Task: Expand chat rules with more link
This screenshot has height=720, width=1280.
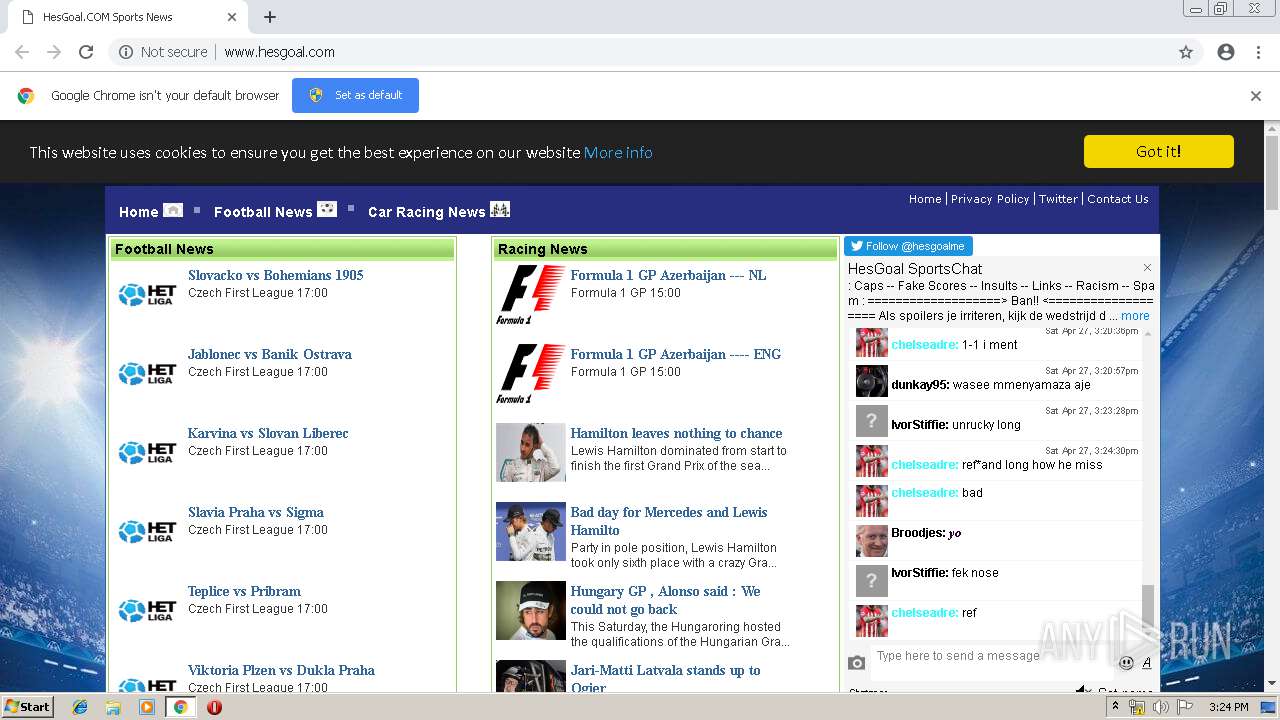Action: click(x=1135, y=316)
